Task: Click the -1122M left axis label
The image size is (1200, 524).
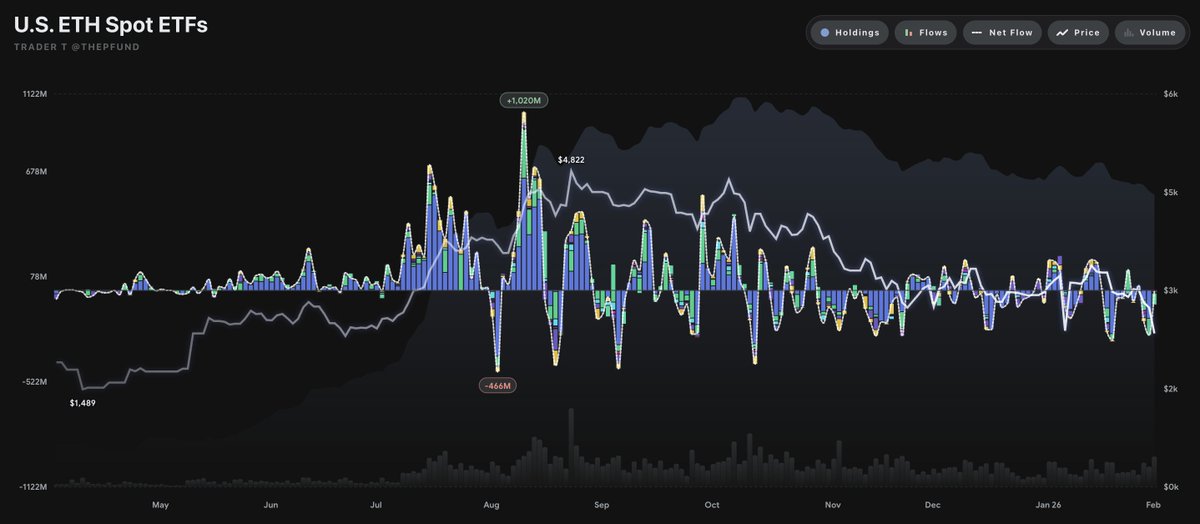Action: click(x=33, y=486)
